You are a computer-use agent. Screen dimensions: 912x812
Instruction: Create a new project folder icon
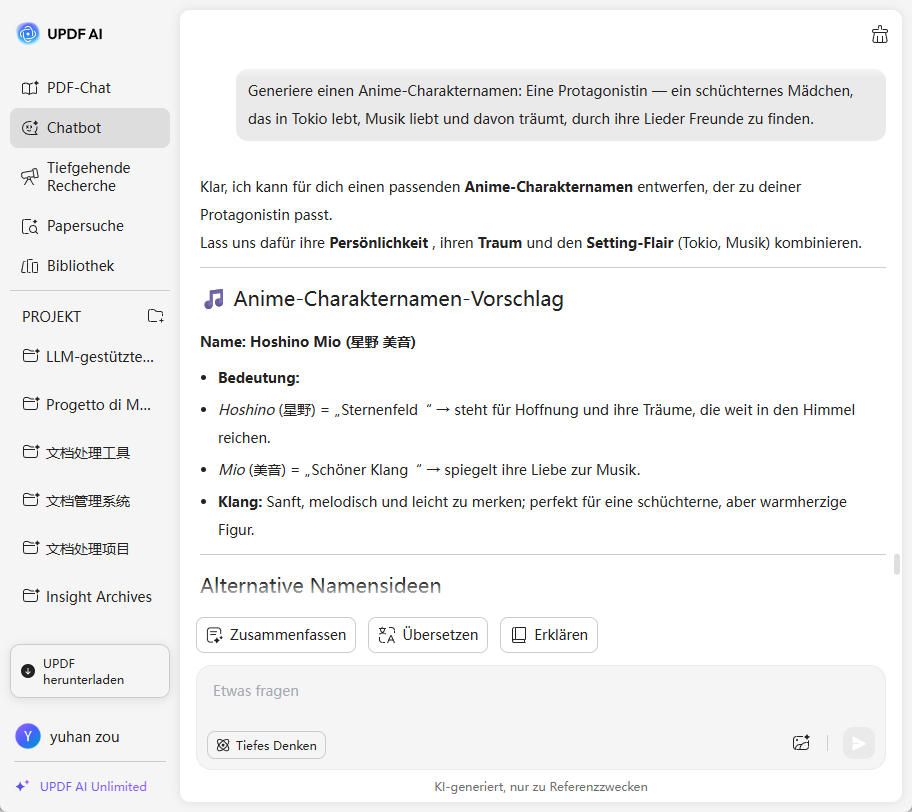click(x=155, y=316)
